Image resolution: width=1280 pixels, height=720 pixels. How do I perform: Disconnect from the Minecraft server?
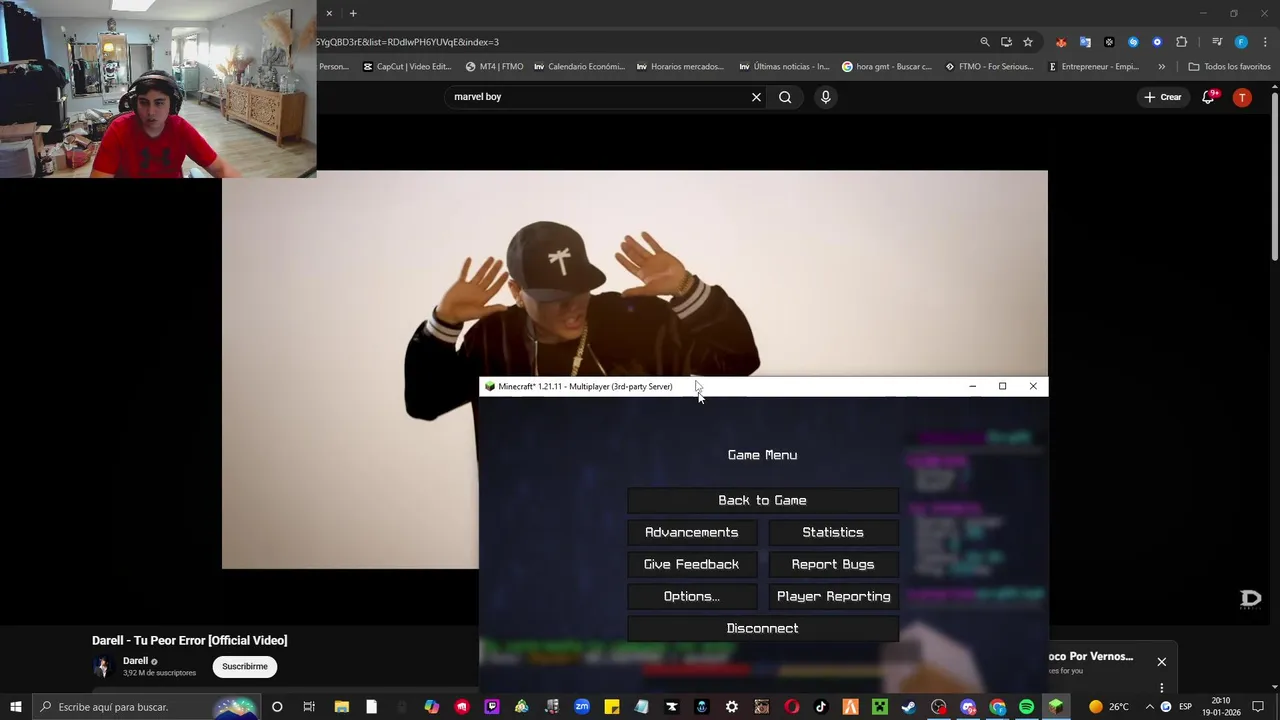click(762, 628)
